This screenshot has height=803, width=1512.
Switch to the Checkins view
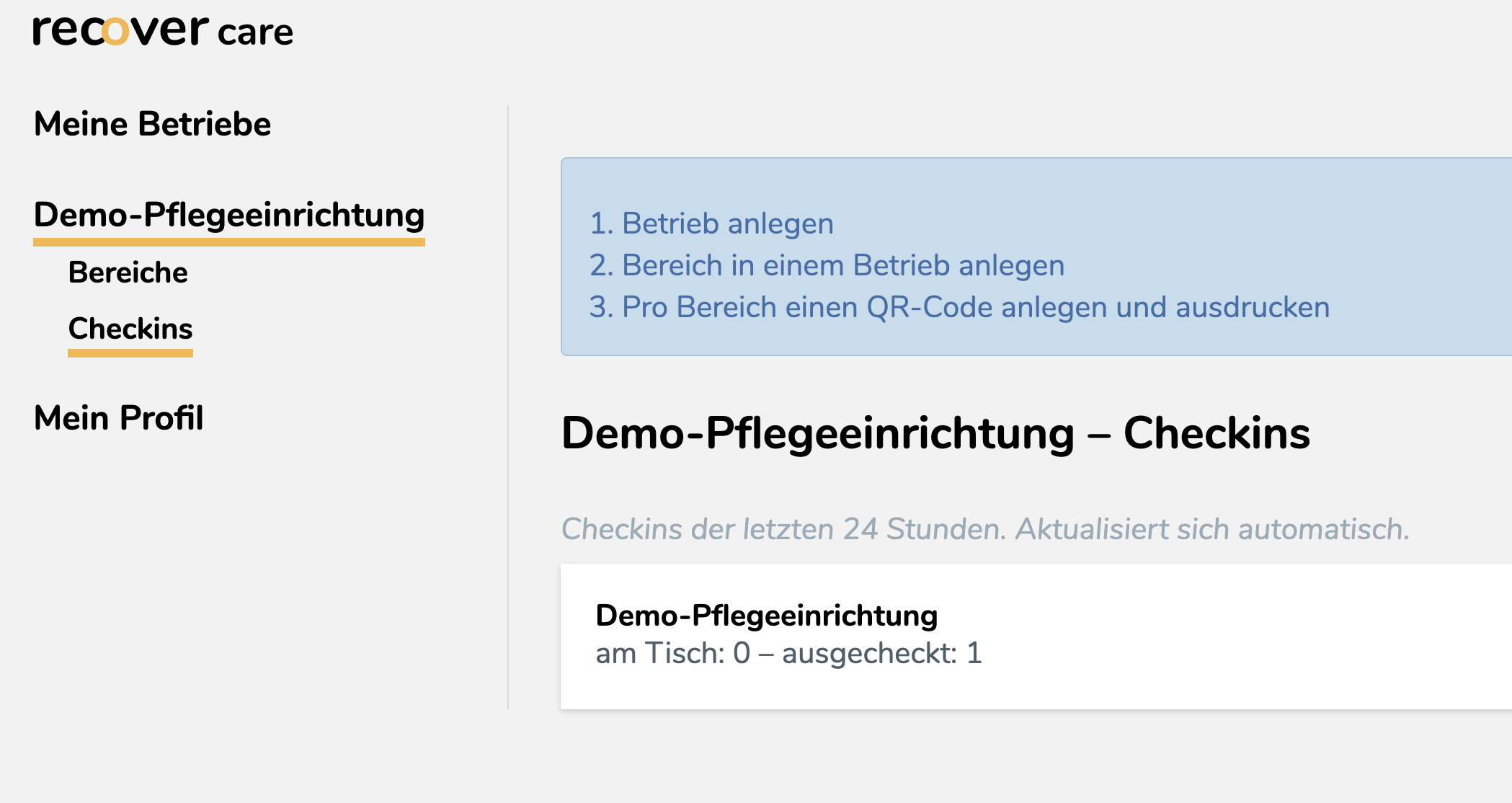click(x=130, y=329)
